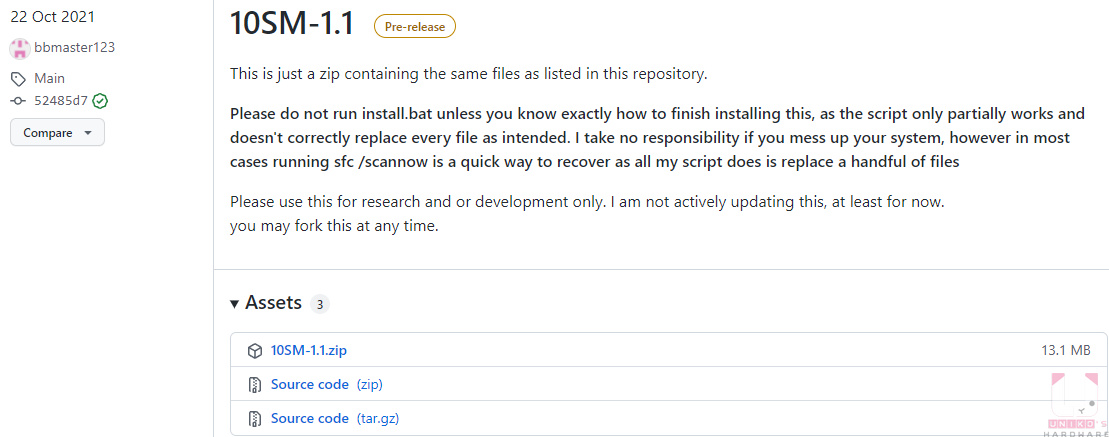The height and width of the screenshot is (437, 1109).
Task: Click the zip file icon beside Source code (zip)
Action: (255, 385)
